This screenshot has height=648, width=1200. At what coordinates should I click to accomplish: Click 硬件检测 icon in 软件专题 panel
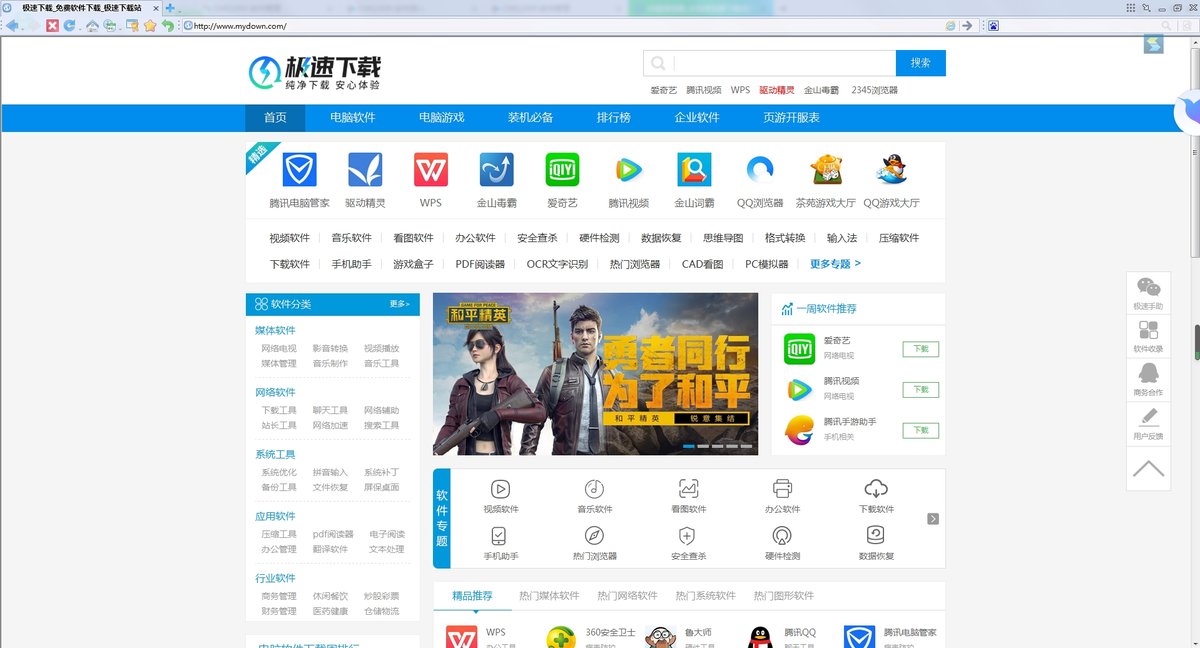pyautogui.click(x=782, y=536)
